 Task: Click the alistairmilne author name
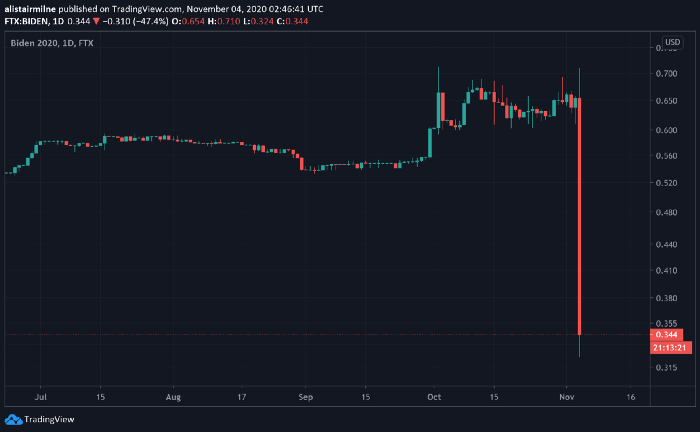point(30,9)
